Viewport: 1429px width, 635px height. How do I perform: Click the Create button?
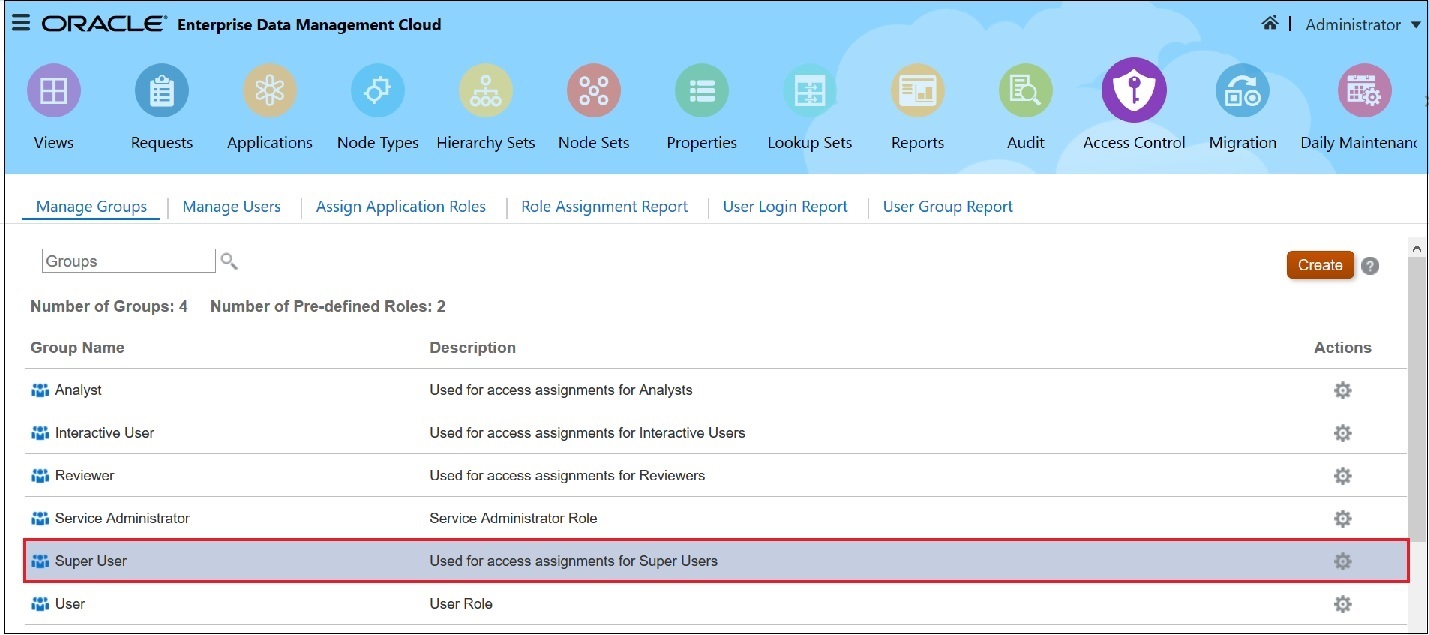tap(1320, 265)
